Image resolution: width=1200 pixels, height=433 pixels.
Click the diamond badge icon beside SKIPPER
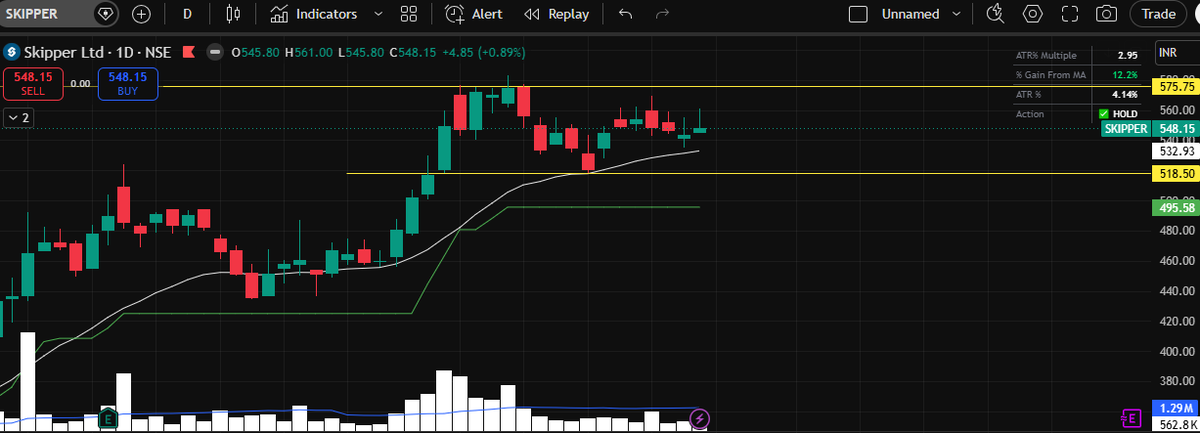pos(107,14)
